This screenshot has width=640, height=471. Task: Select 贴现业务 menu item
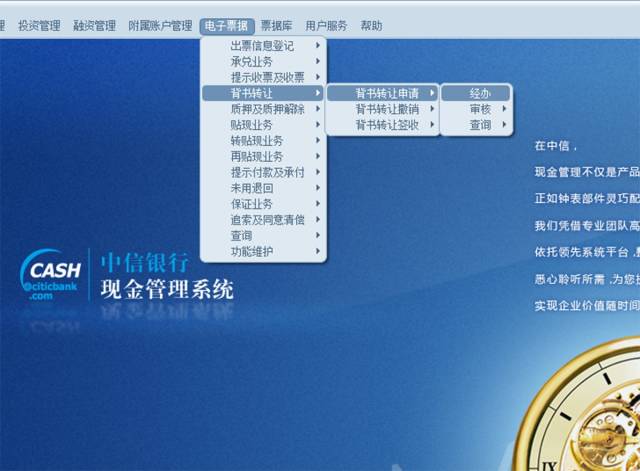pyautogui.click(x=263, y=125)
